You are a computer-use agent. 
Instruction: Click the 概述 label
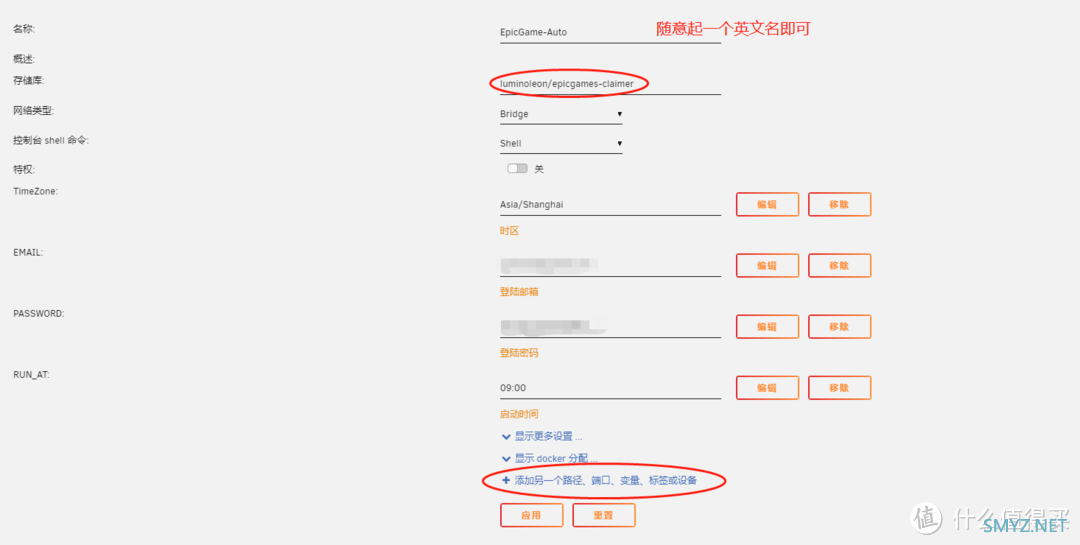click(24, 59)
